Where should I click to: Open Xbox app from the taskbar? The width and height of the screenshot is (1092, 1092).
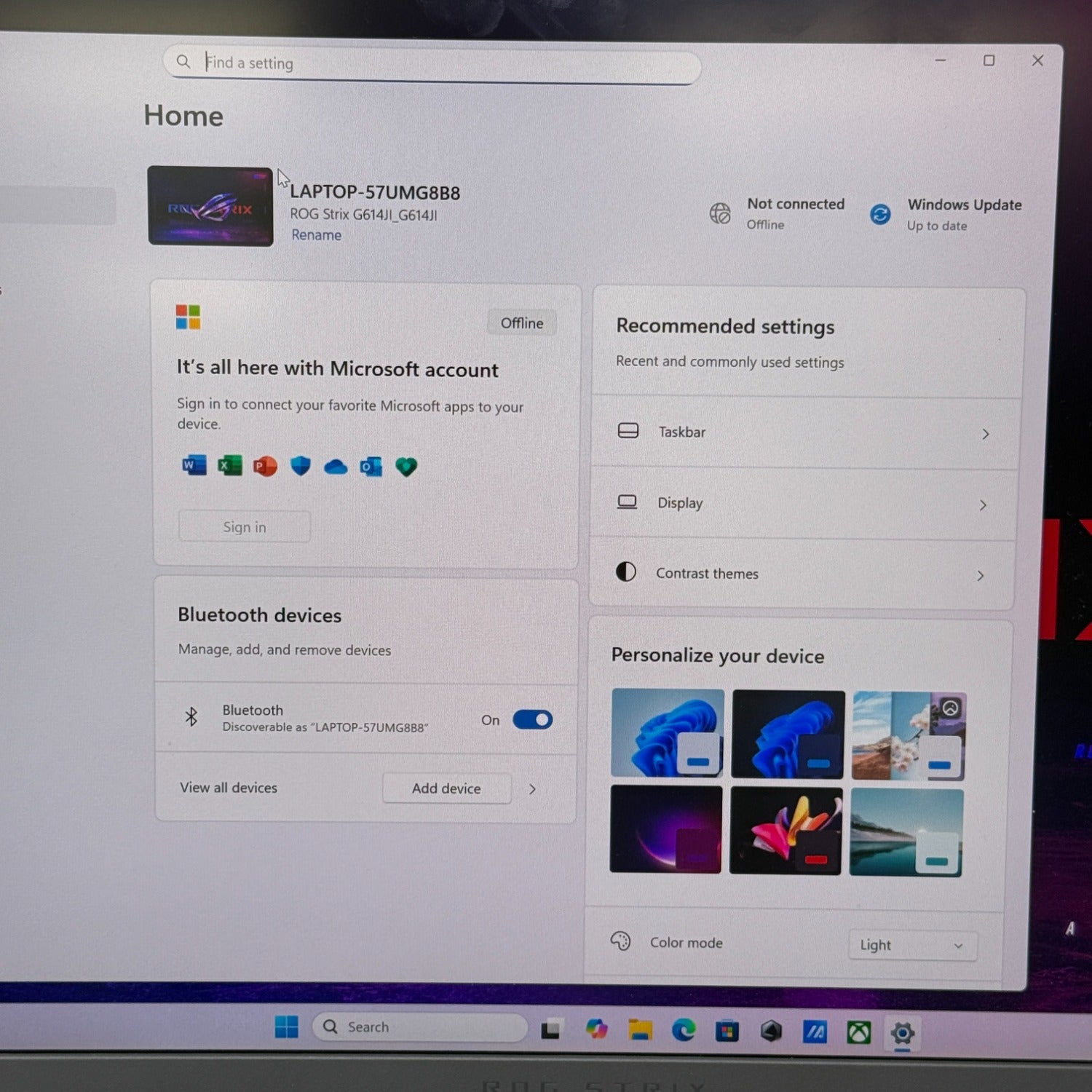(858, 1032)
